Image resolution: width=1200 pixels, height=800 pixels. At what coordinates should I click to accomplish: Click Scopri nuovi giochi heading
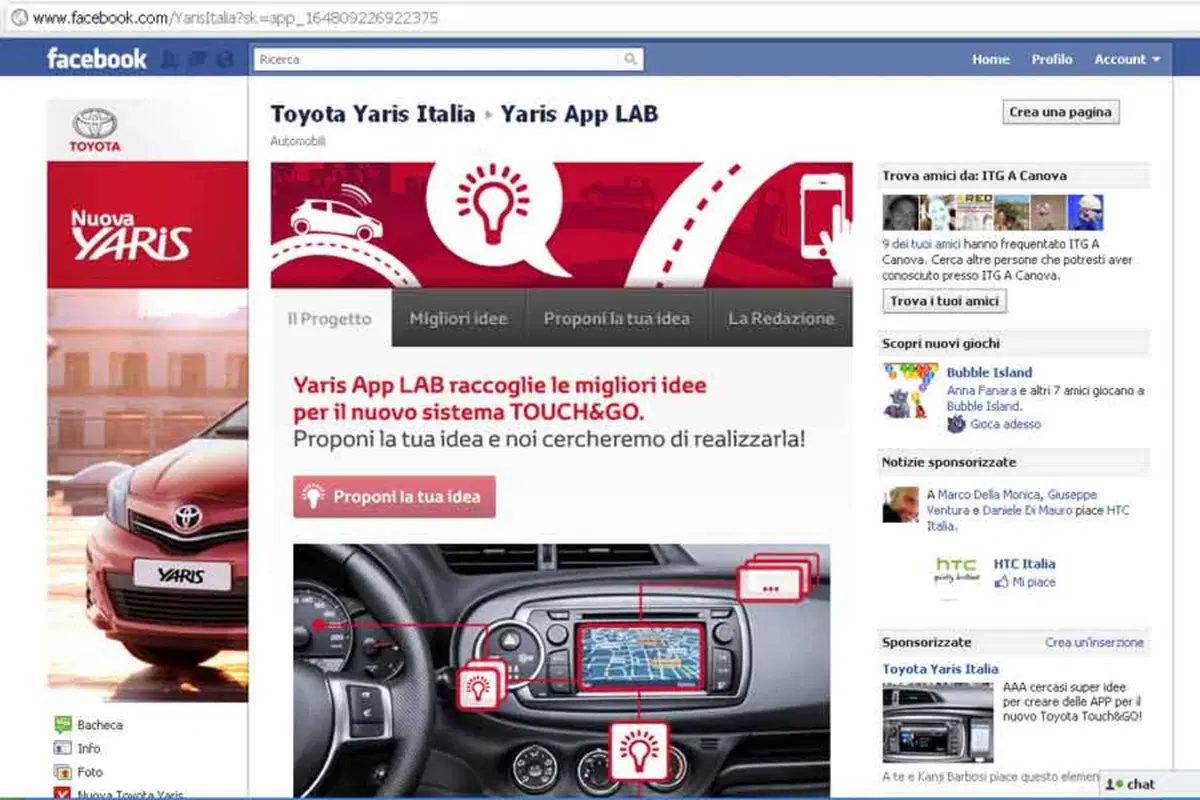point(941,344)
